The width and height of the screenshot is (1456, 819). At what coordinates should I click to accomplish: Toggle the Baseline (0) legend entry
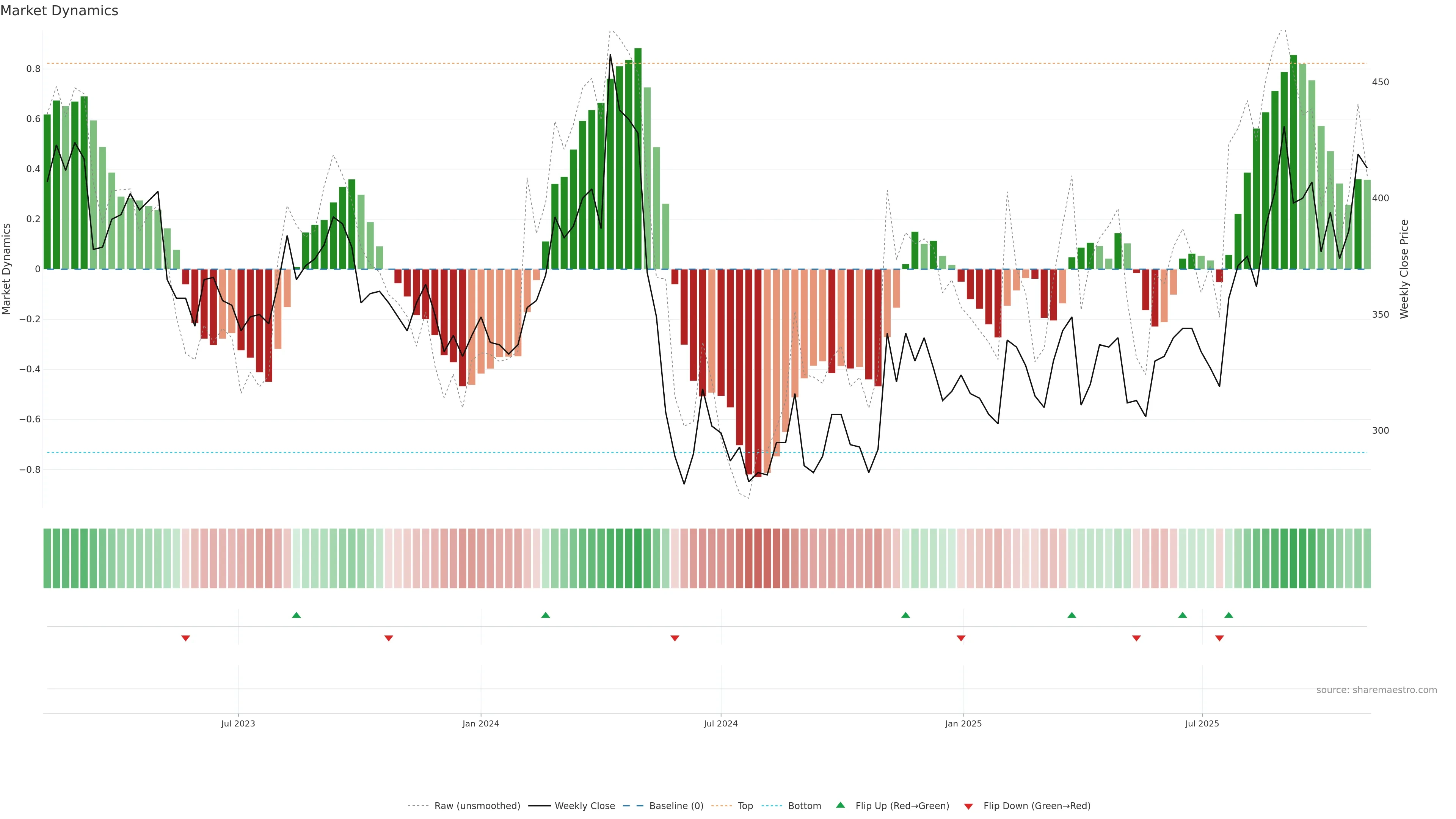pyautogui.click(x=676, y=806)
